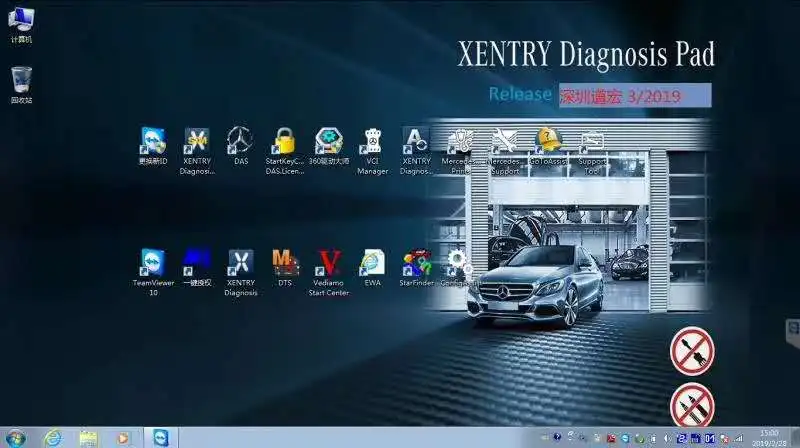Open File Explorer from the taskbar
The image size is (800, 448).
(88, 438)
